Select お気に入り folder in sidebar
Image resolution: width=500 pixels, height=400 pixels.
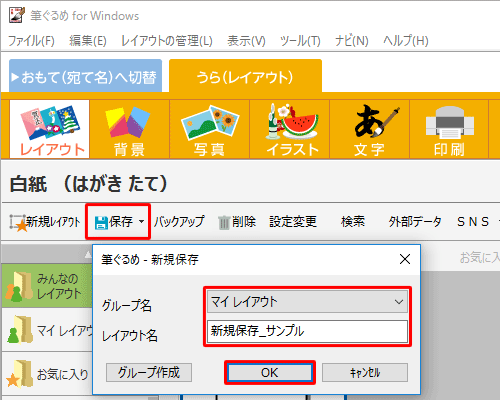47,374
